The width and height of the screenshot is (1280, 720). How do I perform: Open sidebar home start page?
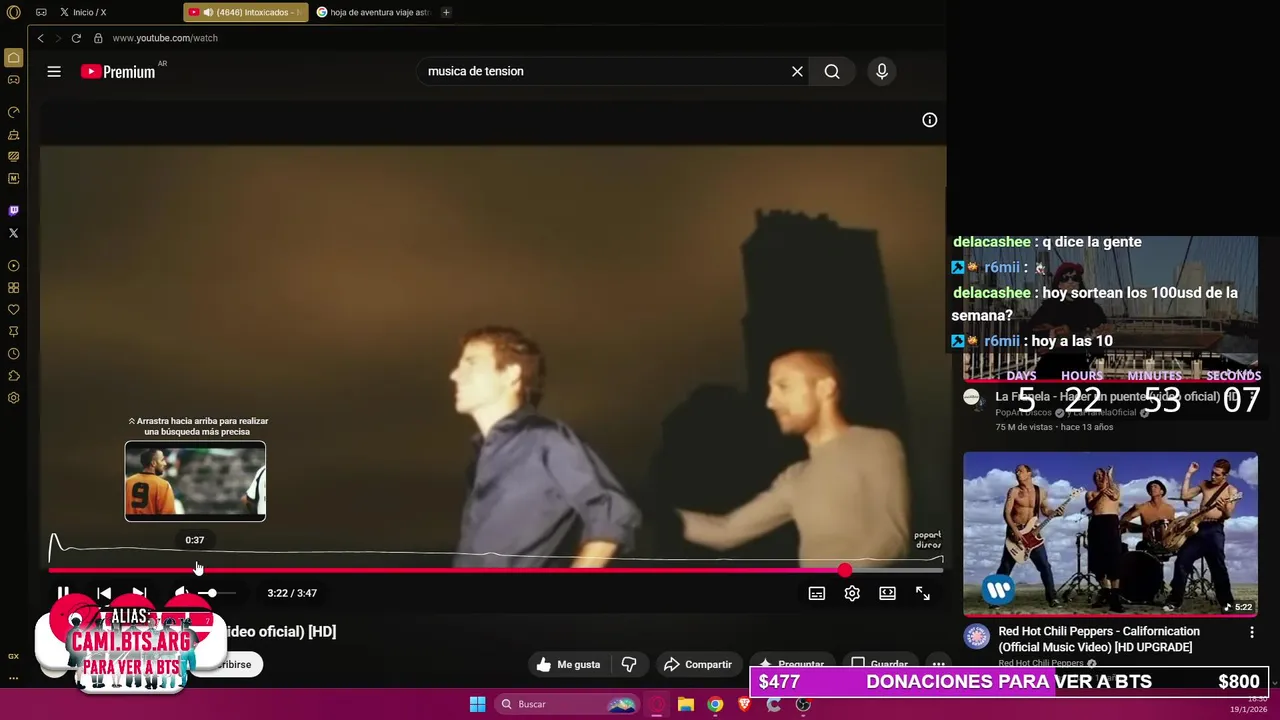point(13,58)
